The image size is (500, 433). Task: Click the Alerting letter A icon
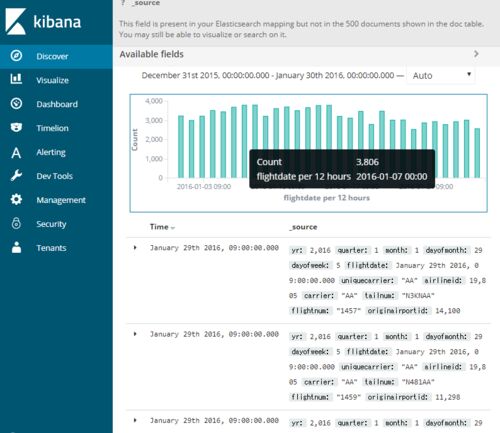pos(16,153)
